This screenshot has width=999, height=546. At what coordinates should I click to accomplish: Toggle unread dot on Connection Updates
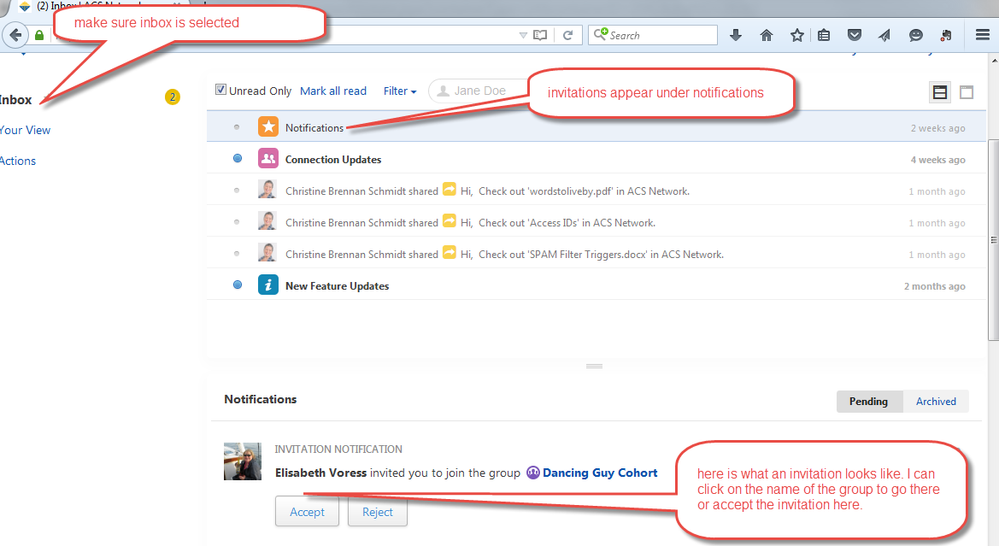point(237,159)
